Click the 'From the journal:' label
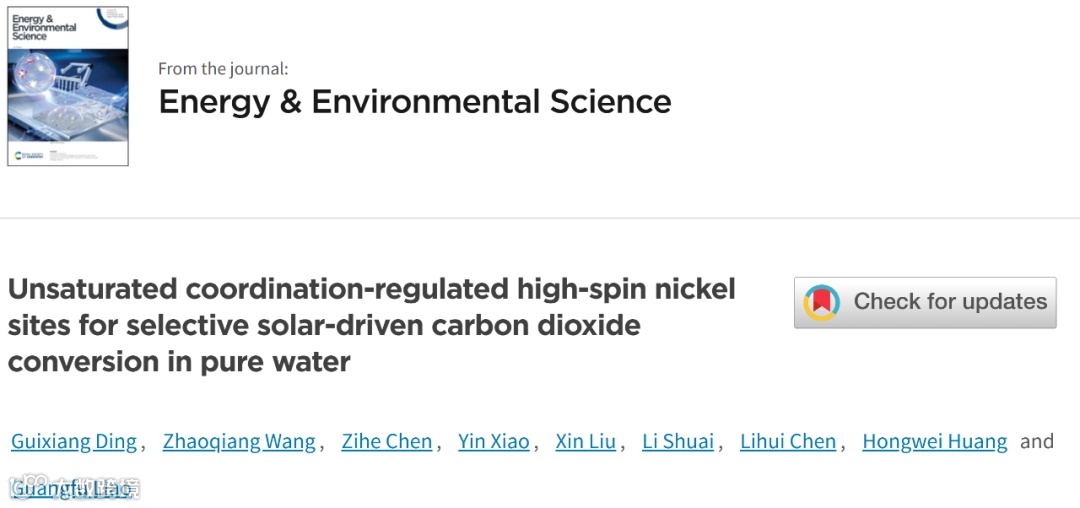Screen dimensions: 1080x508 223,69
